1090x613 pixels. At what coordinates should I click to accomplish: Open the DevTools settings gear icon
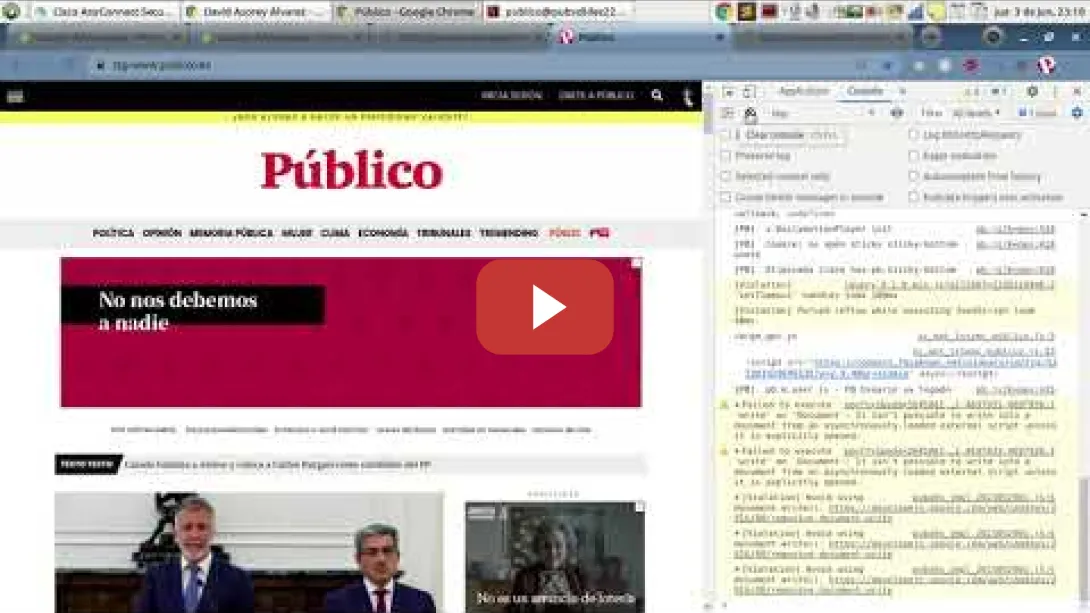1032,91
